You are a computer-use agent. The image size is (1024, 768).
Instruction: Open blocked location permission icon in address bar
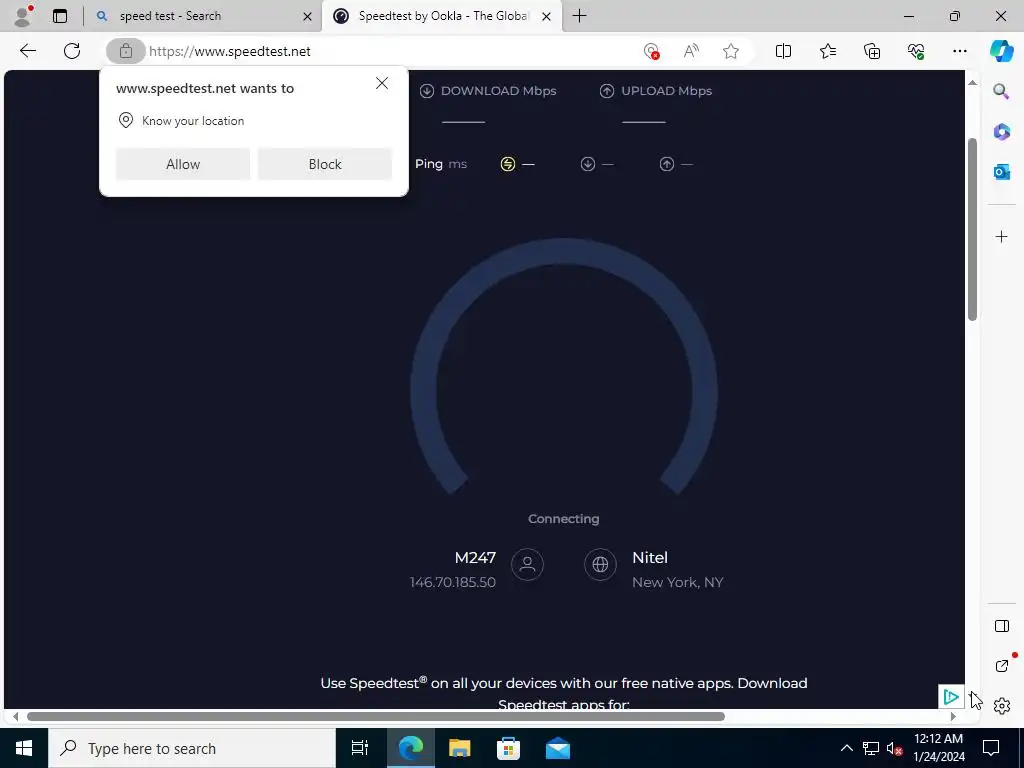pyautogui.click(x=651, y=51)
